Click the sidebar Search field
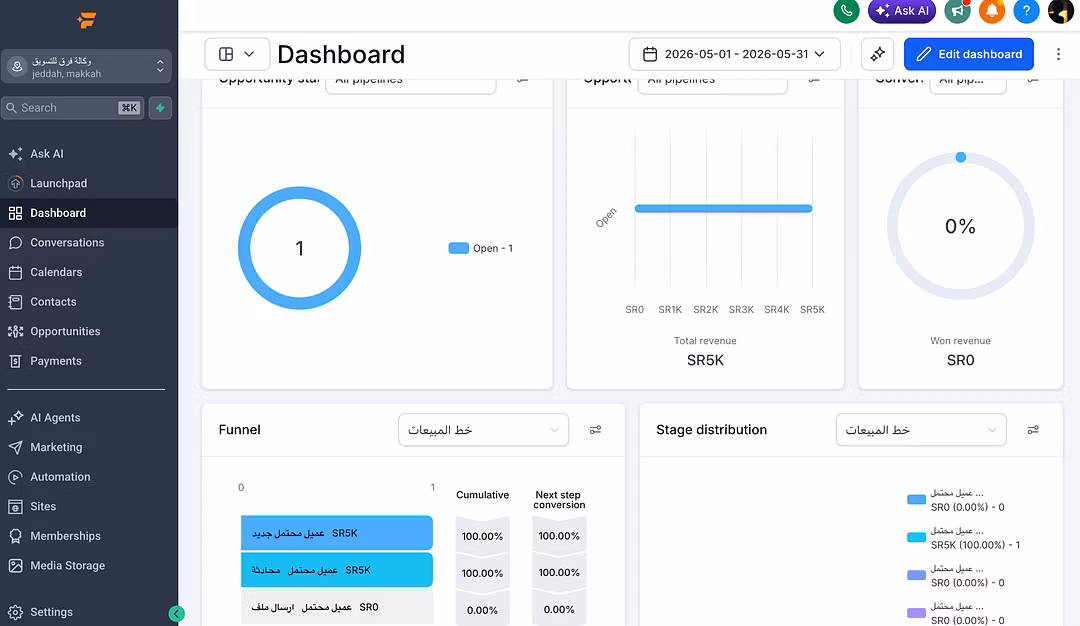This screenshot has height=626, width=1080. point(72,108)
